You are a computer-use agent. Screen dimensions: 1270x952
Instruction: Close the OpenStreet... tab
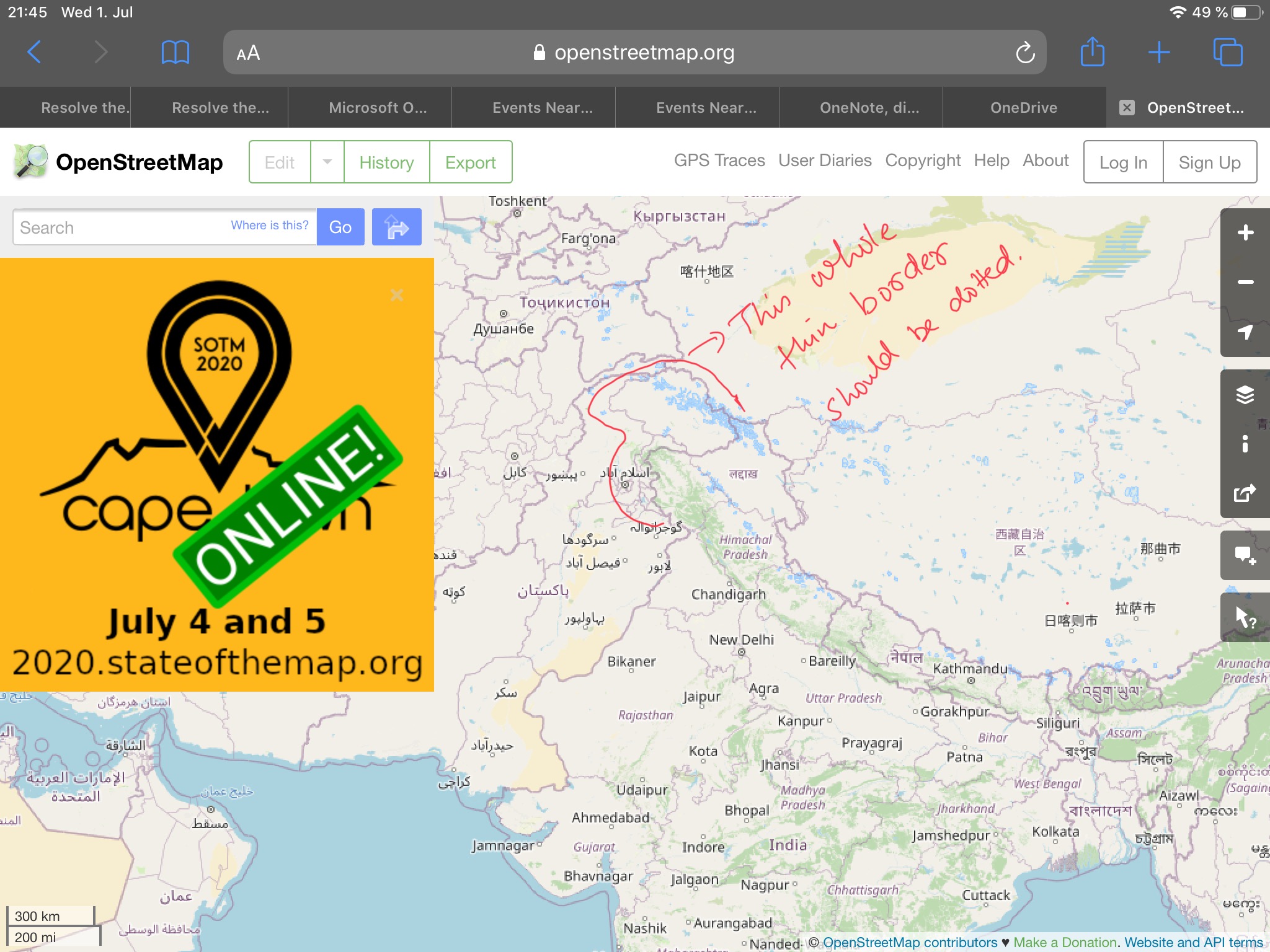pos(1127,108)
